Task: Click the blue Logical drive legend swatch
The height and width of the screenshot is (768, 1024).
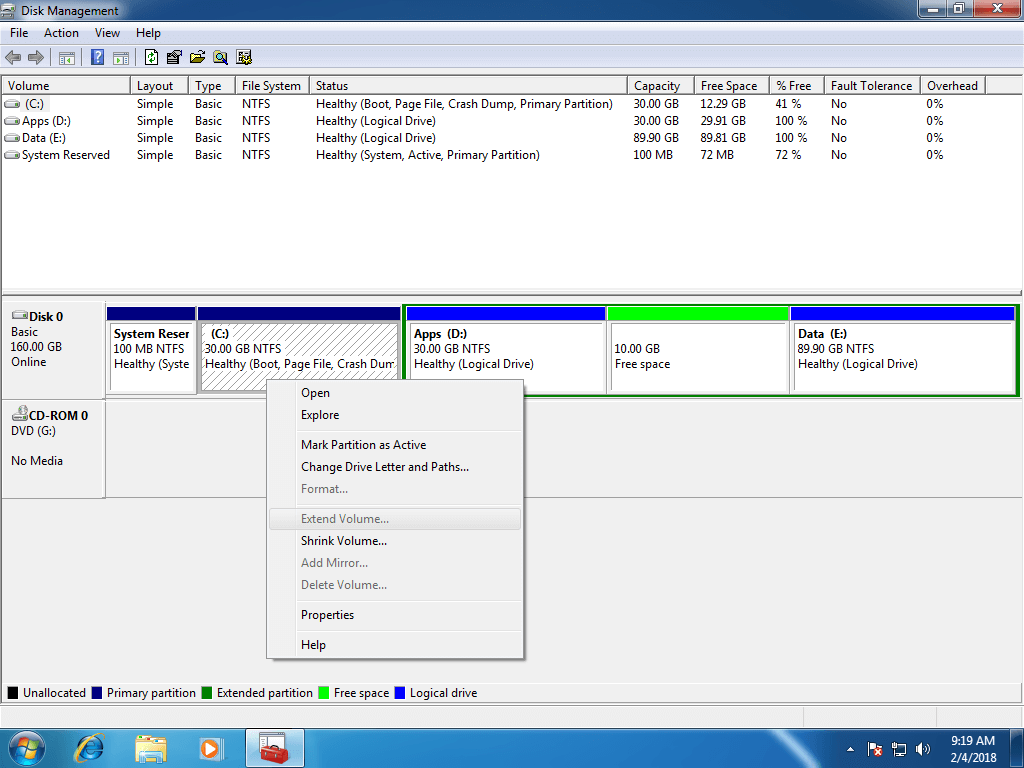Action: [400, 693]
